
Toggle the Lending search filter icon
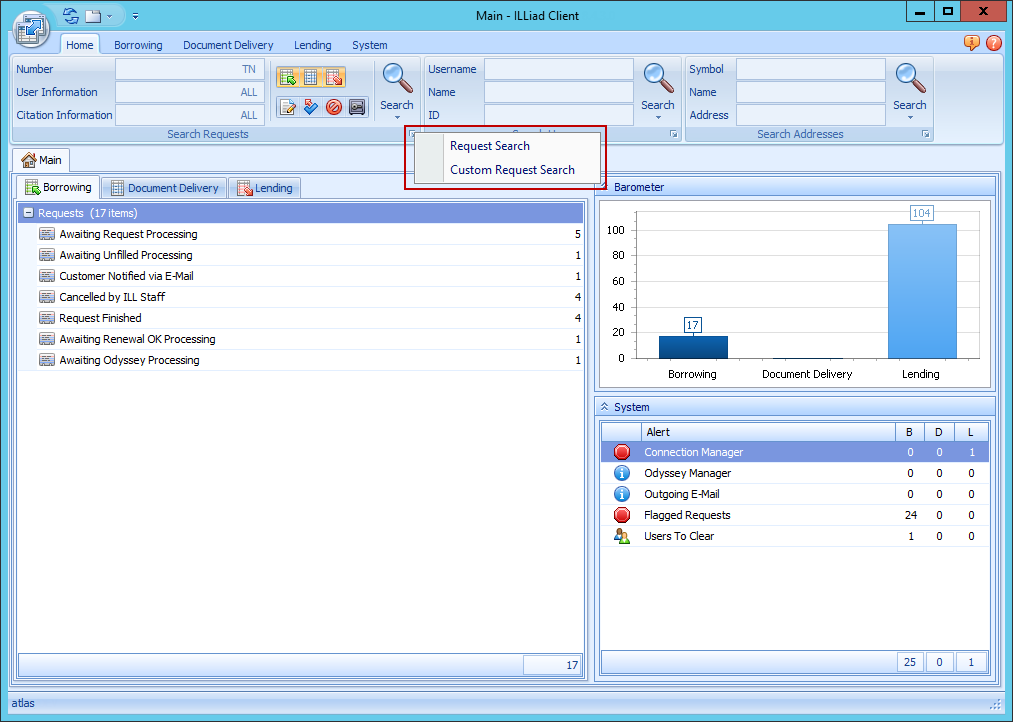(334, 77)
